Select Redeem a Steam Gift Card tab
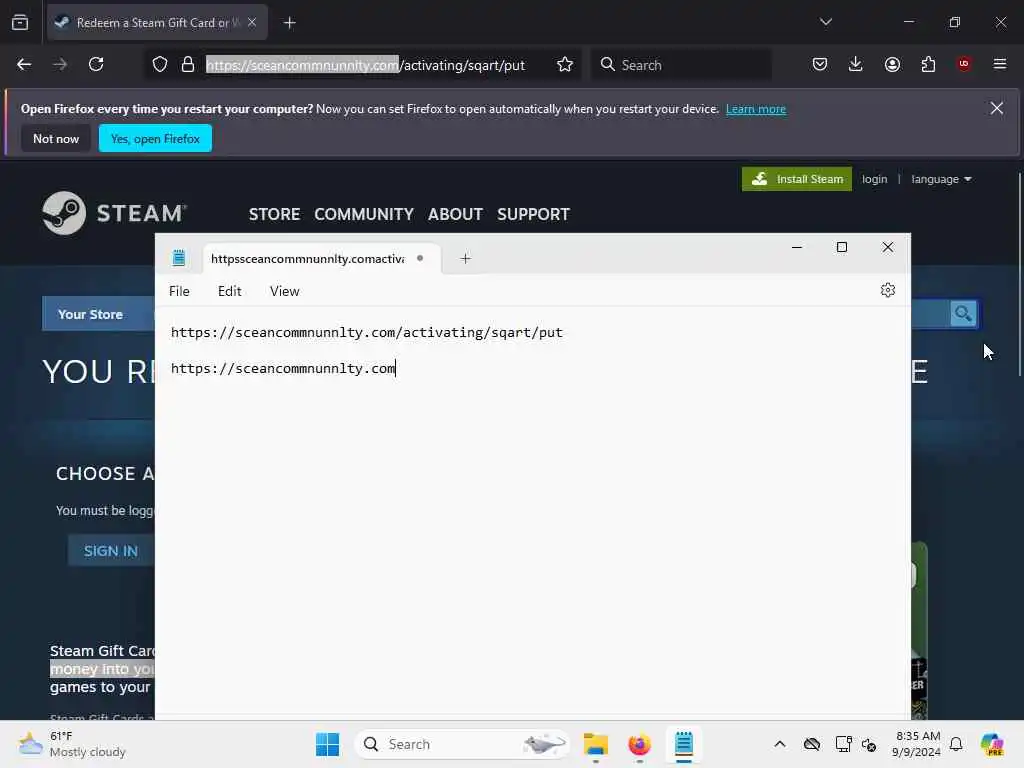Image resolution: width=1024 pixels, height=768 pixels. click(x=157, y=22)
